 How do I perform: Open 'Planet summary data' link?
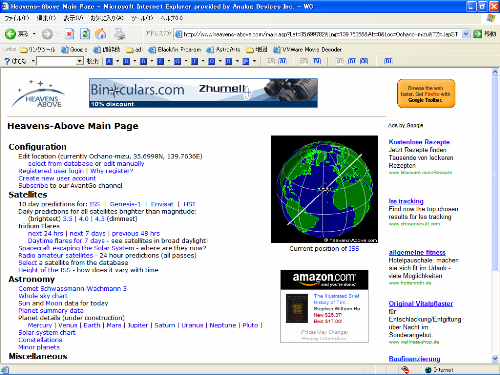coord(51,311)
